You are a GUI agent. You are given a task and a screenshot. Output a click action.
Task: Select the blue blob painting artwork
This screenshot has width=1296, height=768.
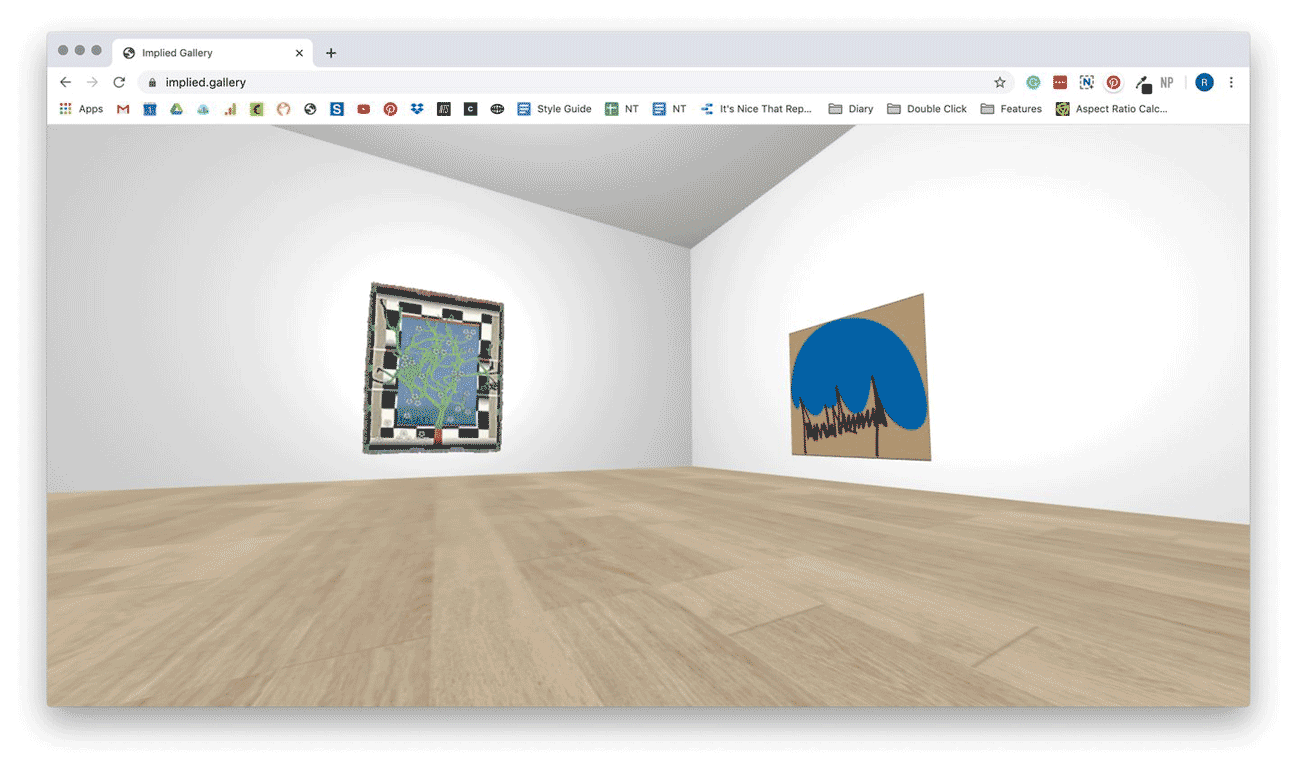860,378
